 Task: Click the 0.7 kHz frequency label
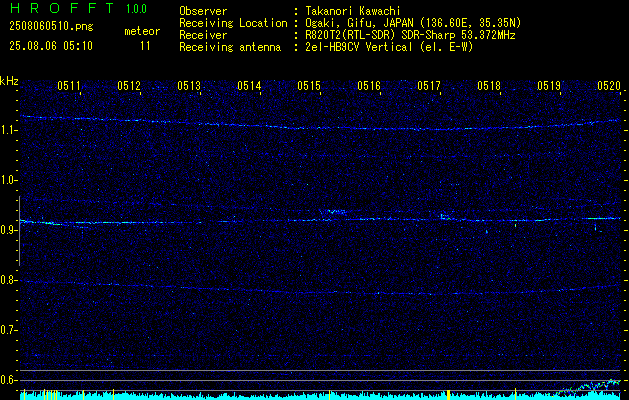(8, 330)
